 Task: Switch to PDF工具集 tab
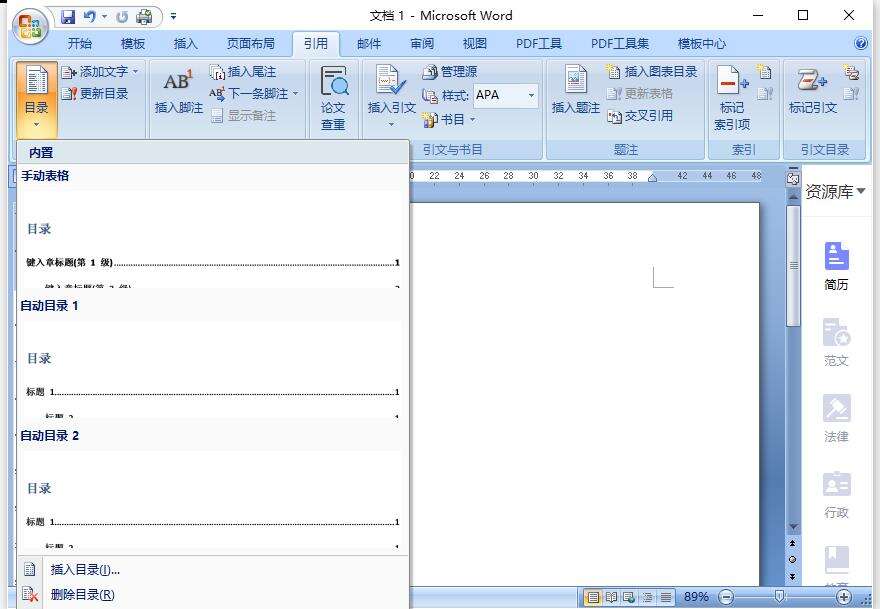coord(620,44)
